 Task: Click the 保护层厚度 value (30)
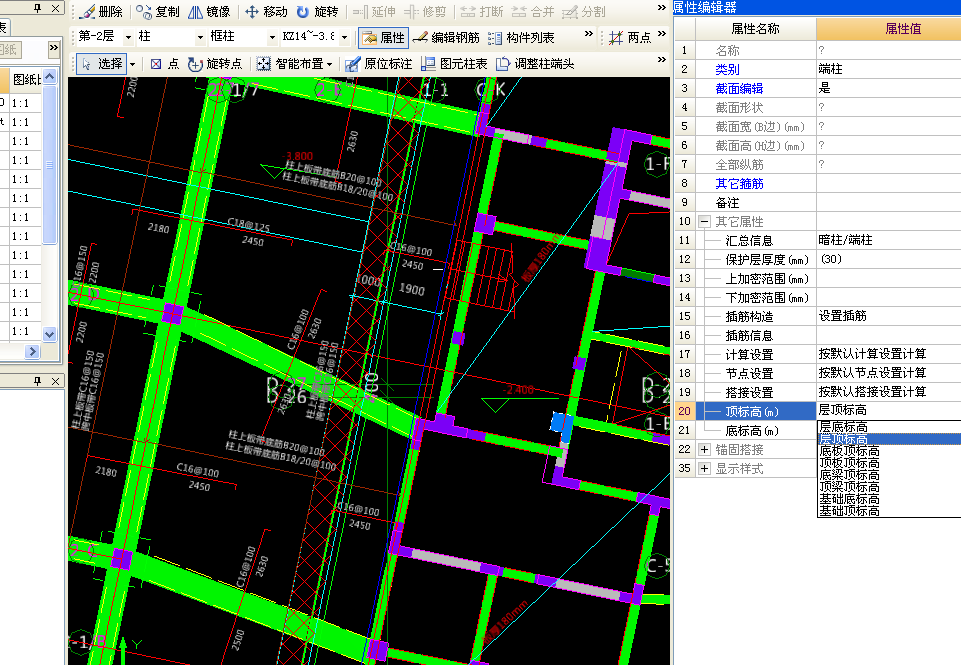831,259
